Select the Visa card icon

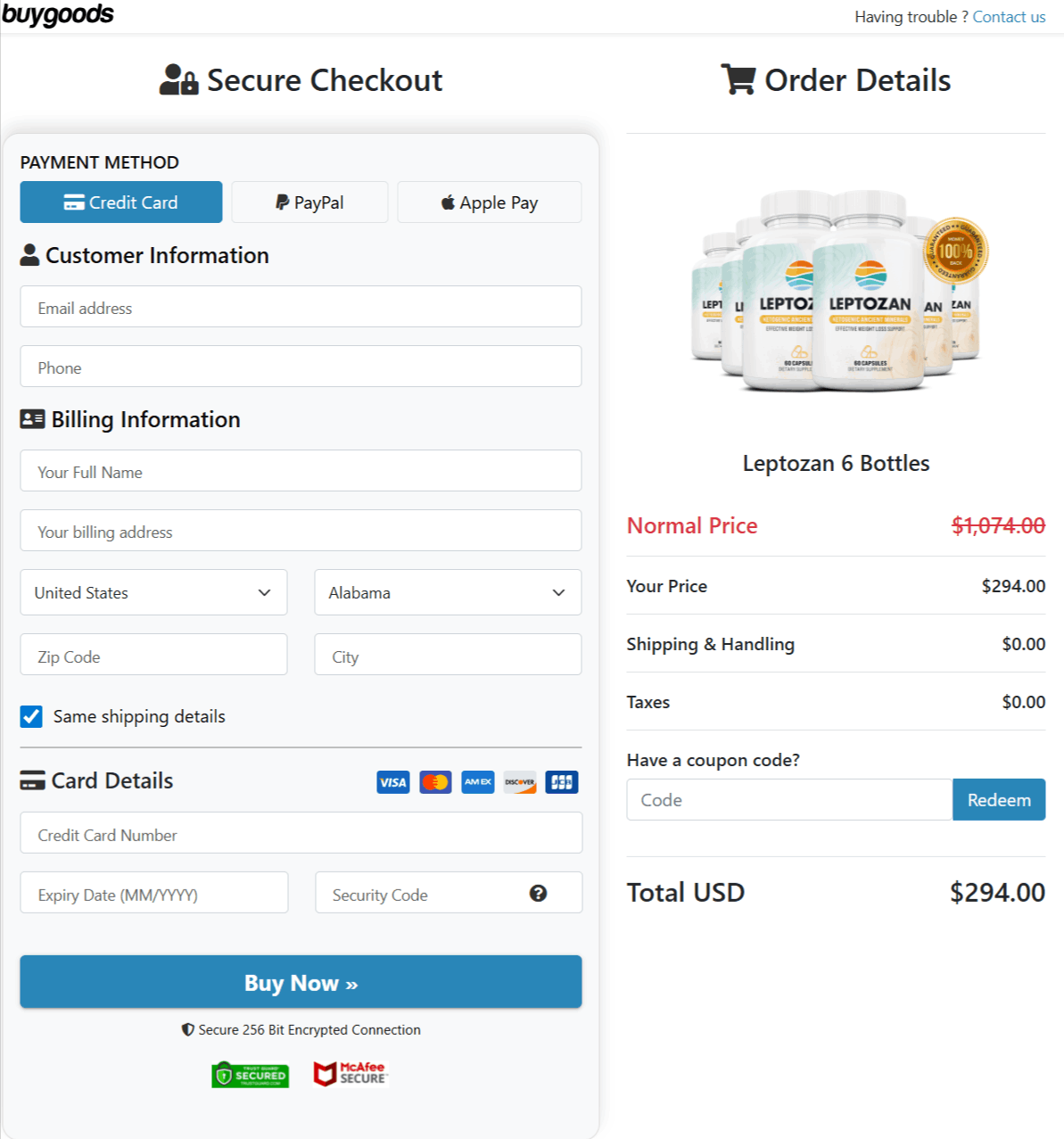coord(392,782)
